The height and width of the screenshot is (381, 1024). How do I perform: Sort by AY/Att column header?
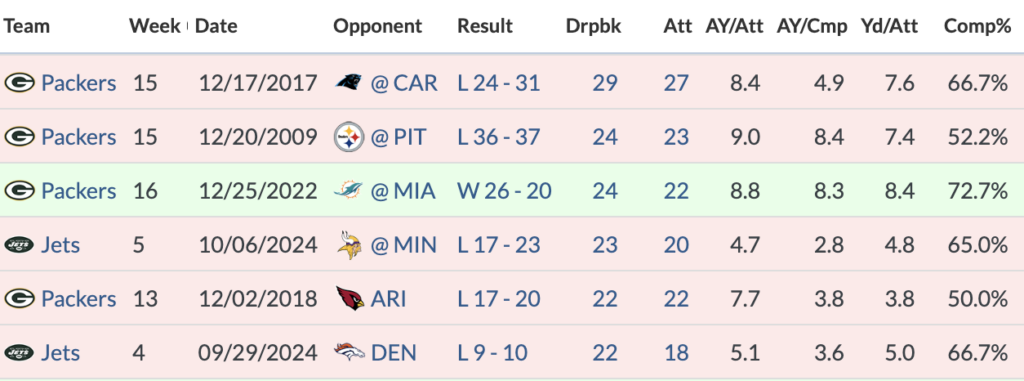click(x=733, y=26)
